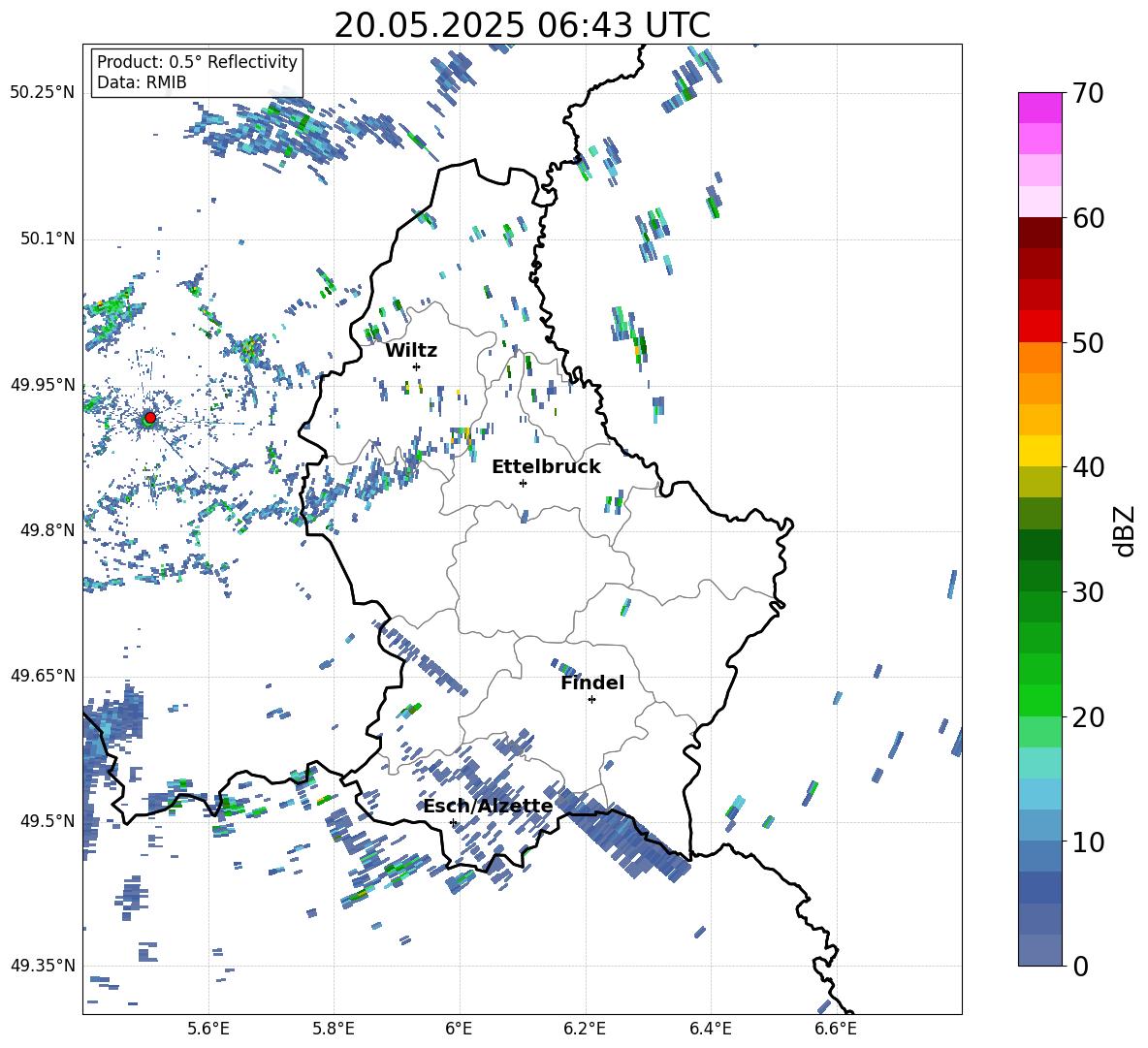Click the 49.5°N latitude label
Screen dimensions: 1148x1048
(48, 821)
